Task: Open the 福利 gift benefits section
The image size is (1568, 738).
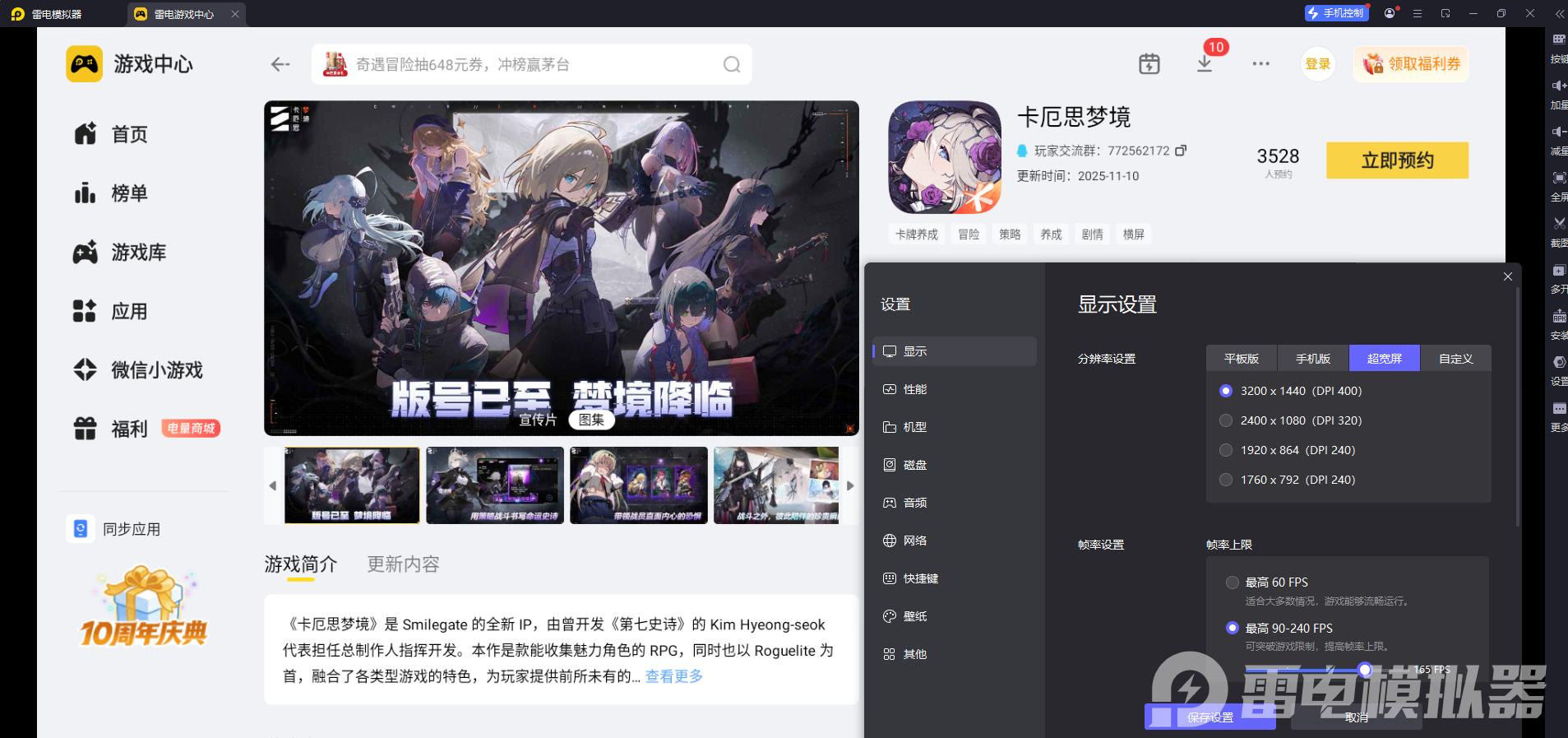Action: pos(111,429)
